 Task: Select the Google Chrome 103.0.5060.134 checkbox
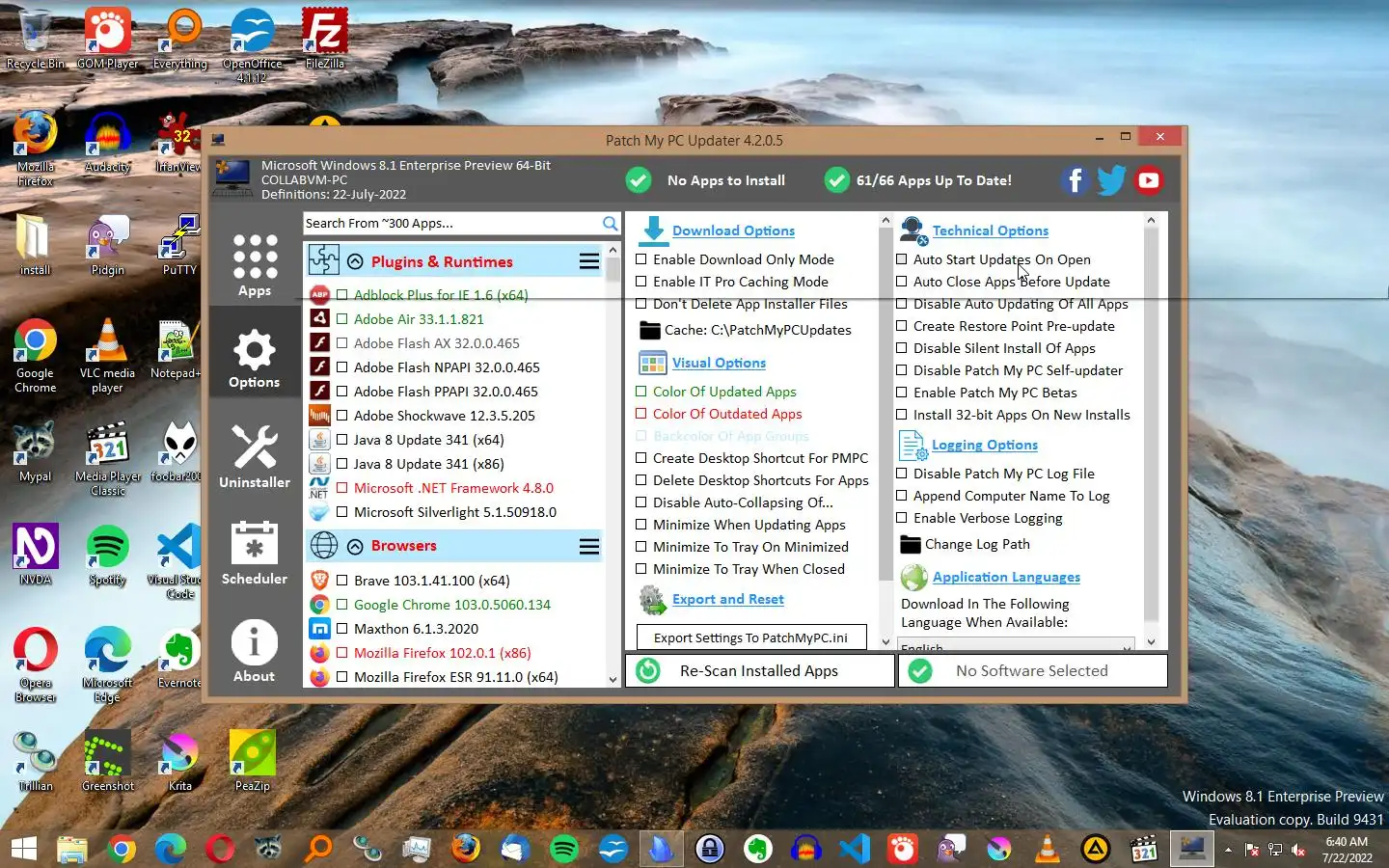click(341, 605)
